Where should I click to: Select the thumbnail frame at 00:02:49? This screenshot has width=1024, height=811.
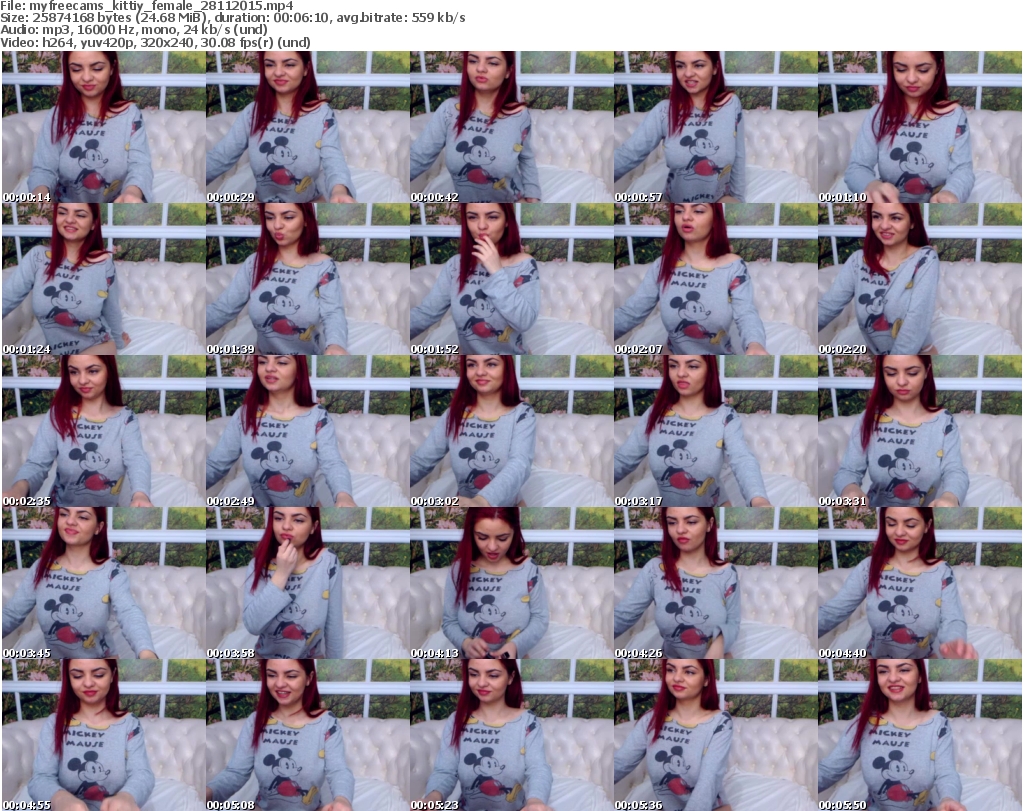[x=308, y=431]
